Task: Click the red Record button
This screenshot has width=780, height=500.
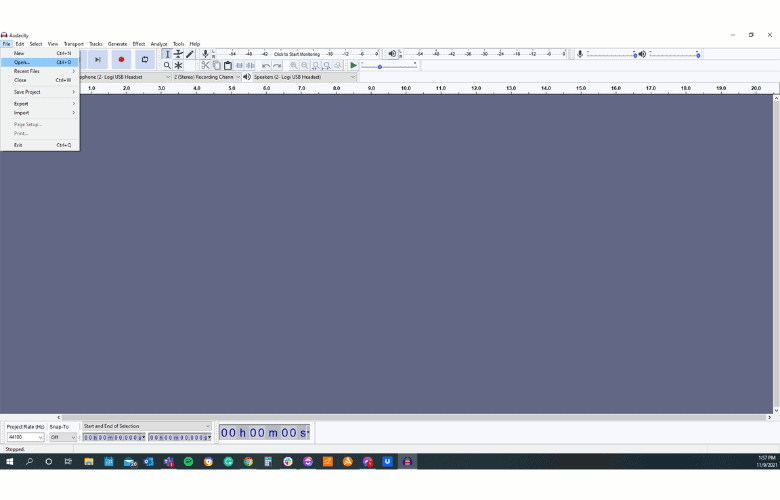Action: pyautogui.click(x=121, y=60)
